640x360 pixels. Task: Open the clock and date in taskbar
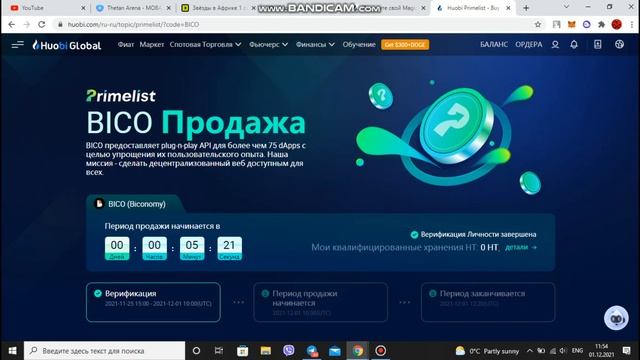[602, 351]
